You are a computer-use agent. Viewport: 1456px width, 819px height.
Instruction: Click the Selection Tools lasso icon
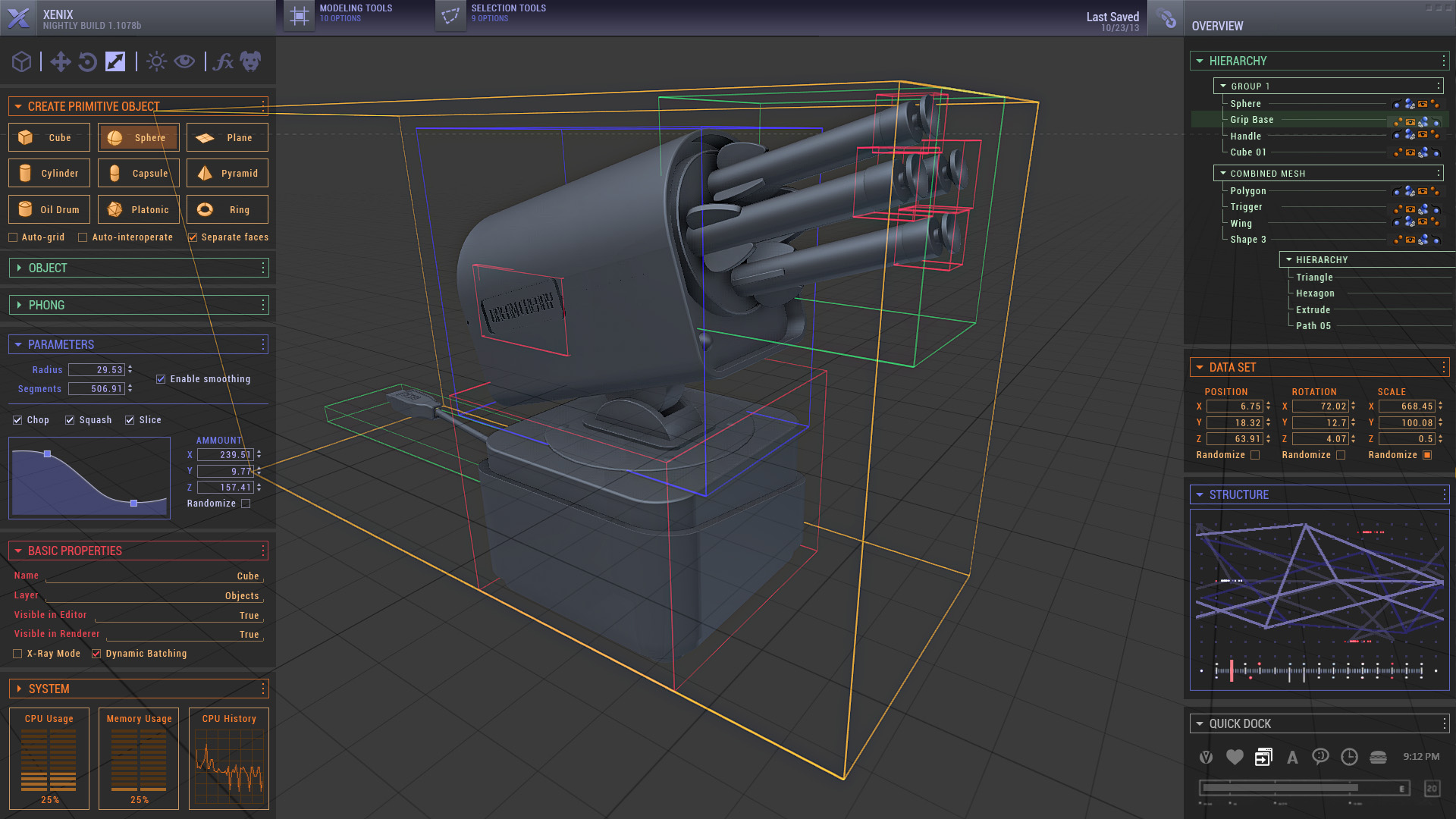[x=450, y=16]
